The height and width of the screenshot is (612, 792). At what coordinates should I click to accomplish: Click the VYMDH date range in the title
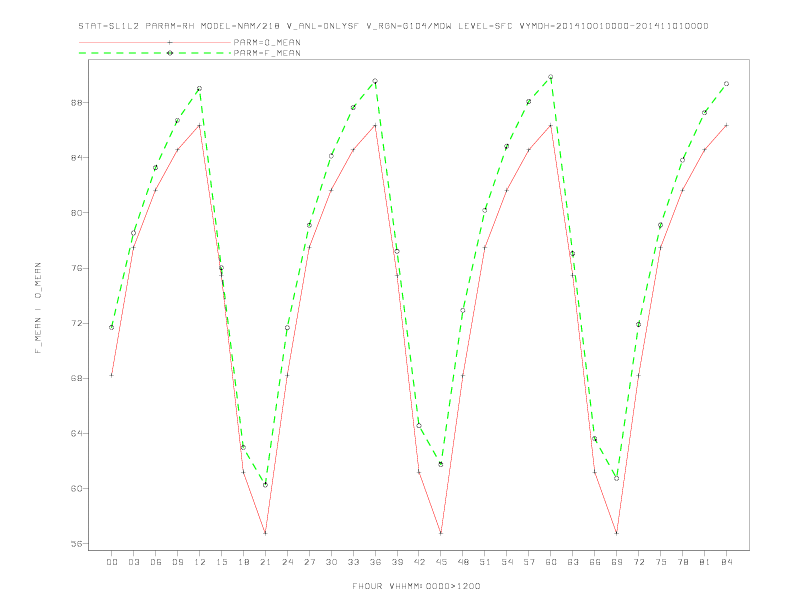click(614, 26)
